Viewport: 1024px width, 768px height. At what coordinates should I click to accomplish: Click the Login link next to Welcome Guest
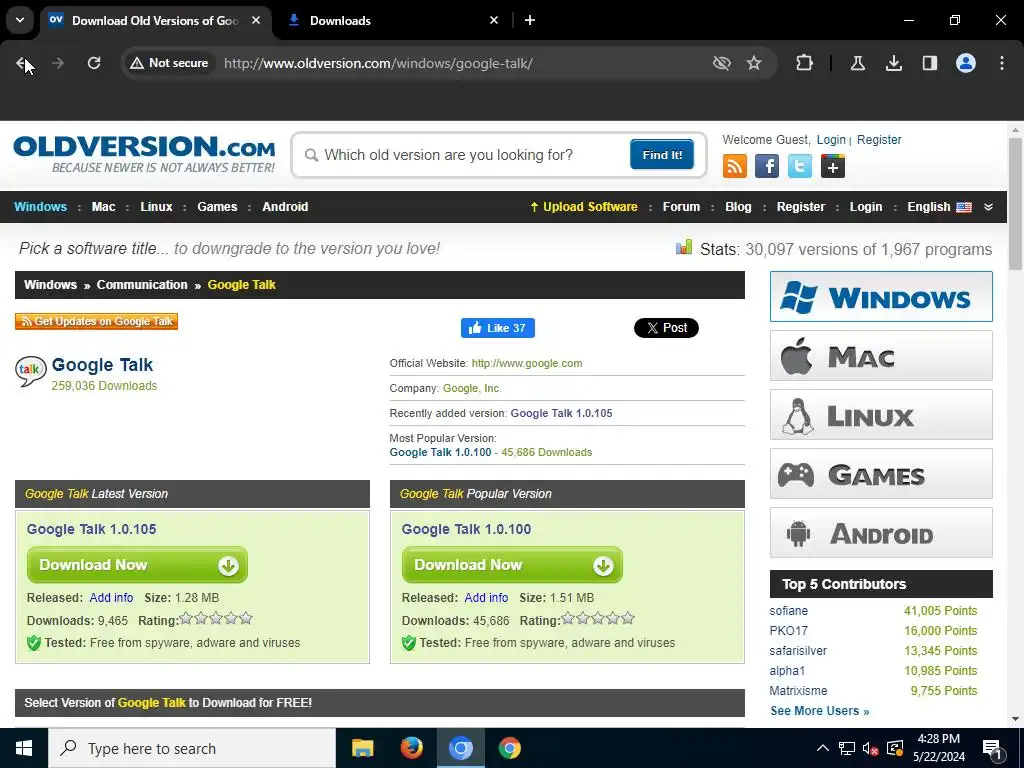point(831,140)
